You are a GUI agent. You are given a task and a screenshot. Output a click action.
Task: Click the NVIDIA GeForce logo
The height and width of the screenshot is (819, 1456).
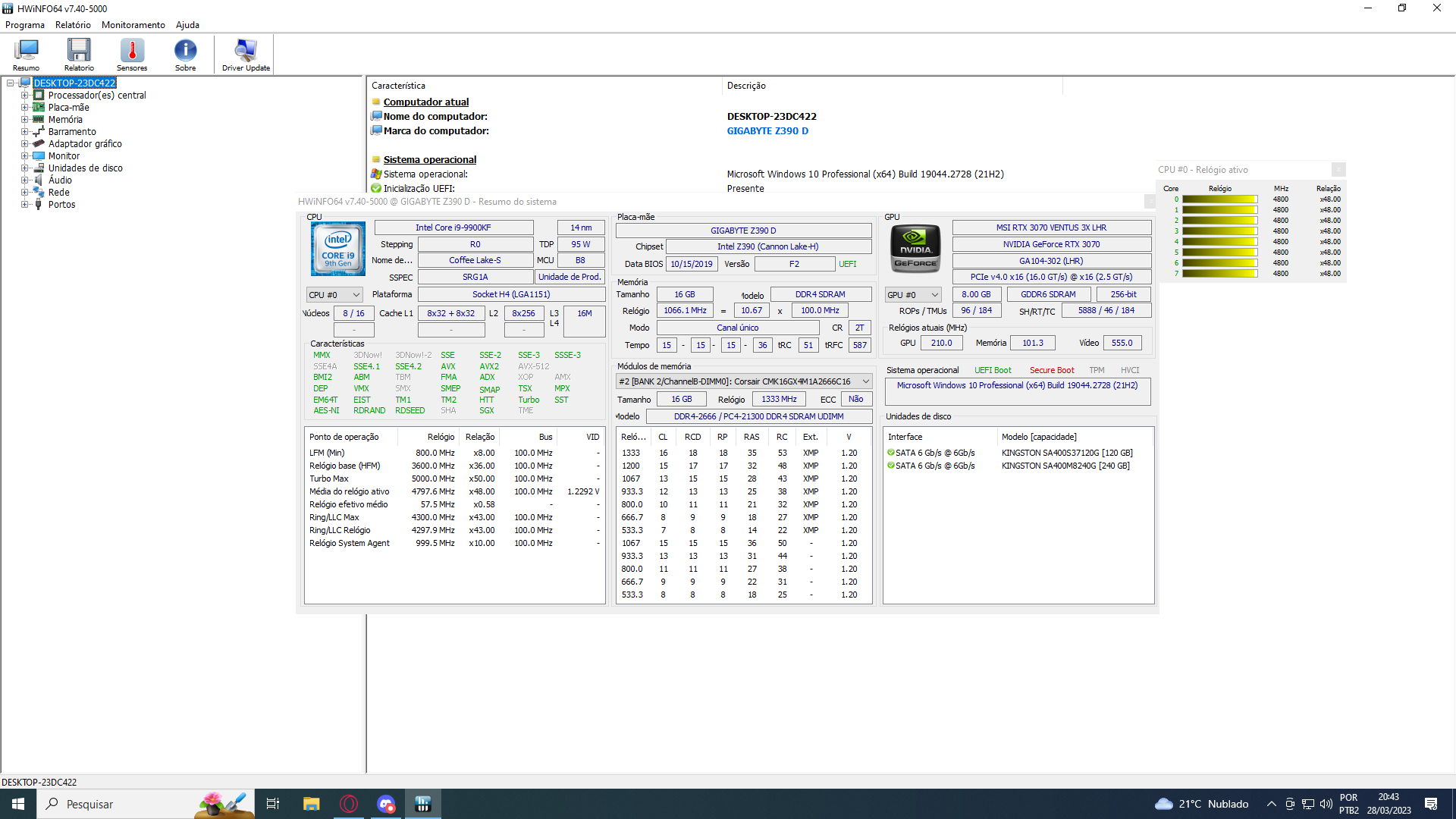pos(915,249)
